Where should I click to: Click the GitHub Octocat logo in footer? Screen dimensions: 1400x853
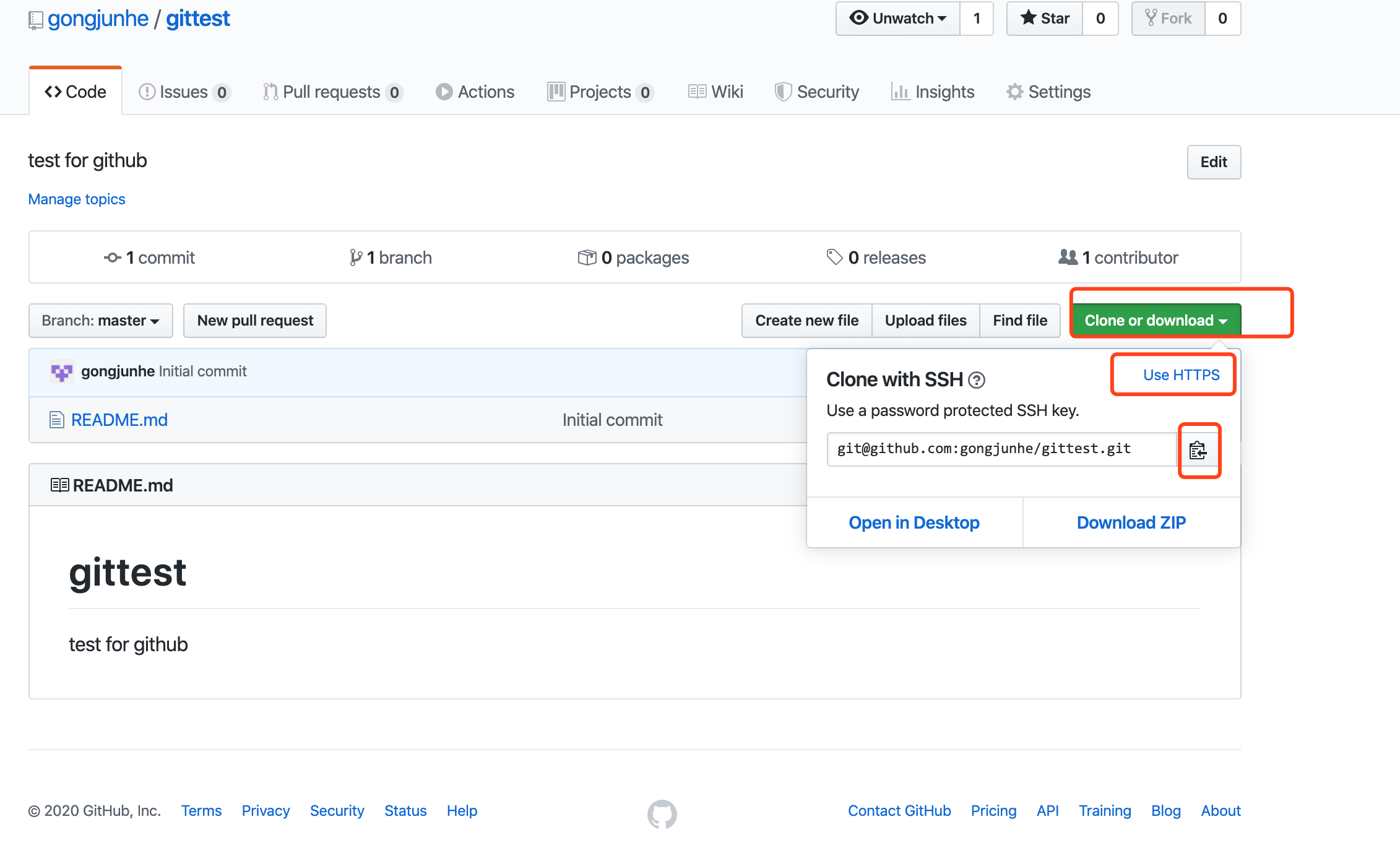point(662,813)
